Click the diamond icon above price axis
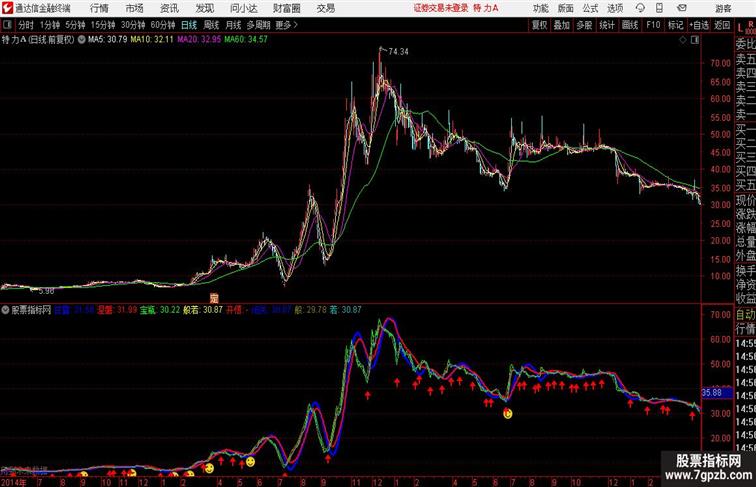 click(x=683, y=40)
